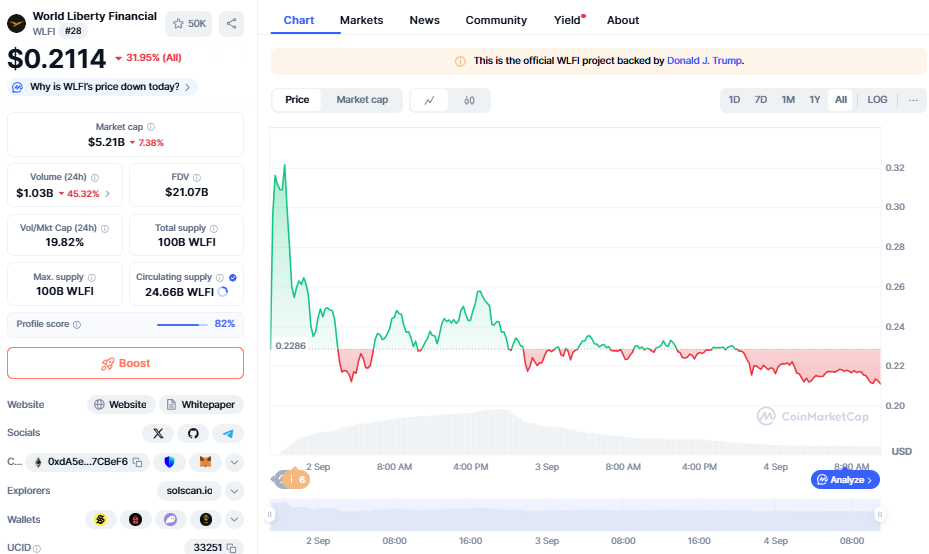Show the Price chart
929x554 pixels.
point(297,100)
